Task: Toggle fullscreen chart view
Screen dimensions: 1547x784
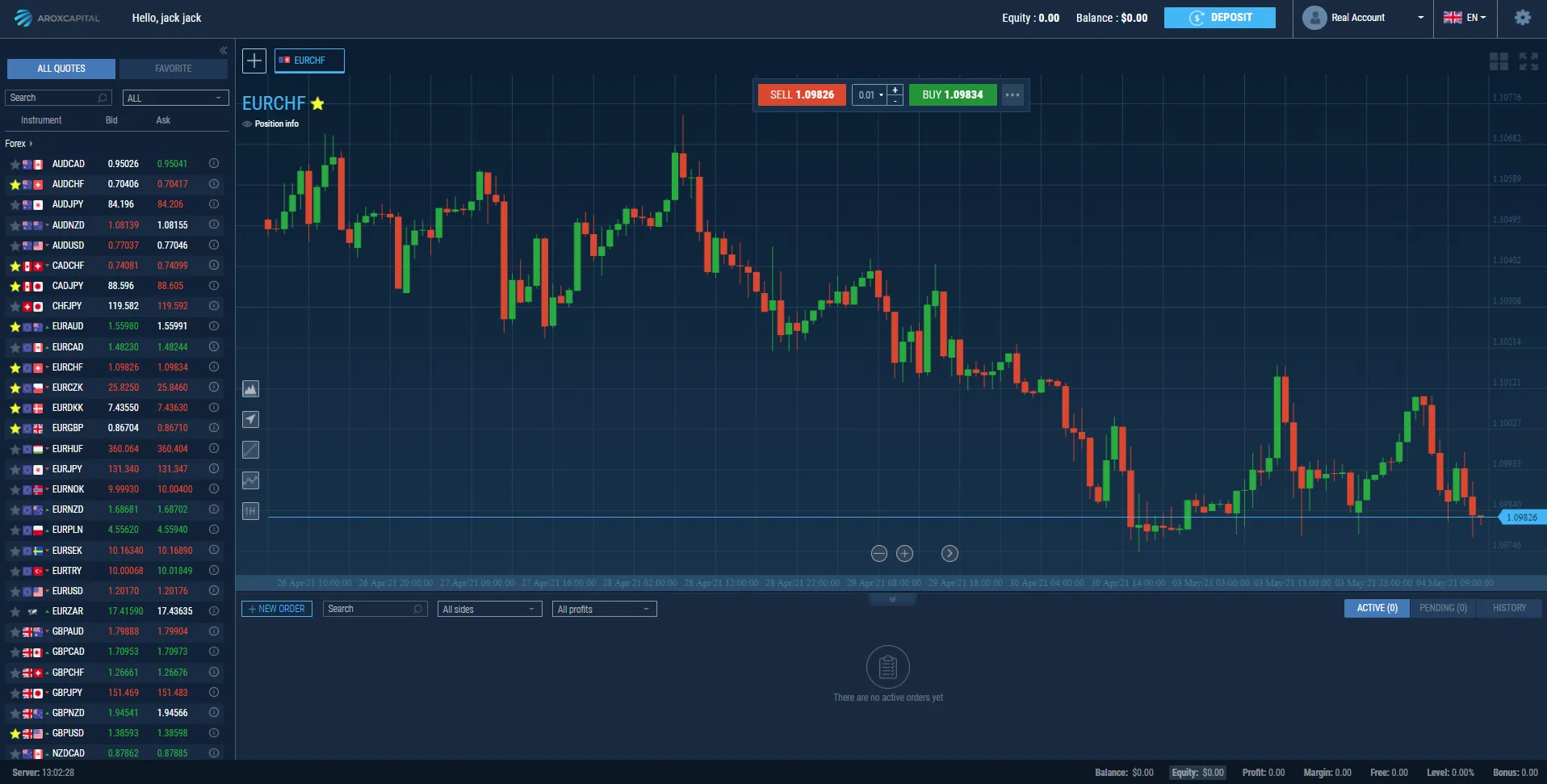Action: [x=1528, y=61]
